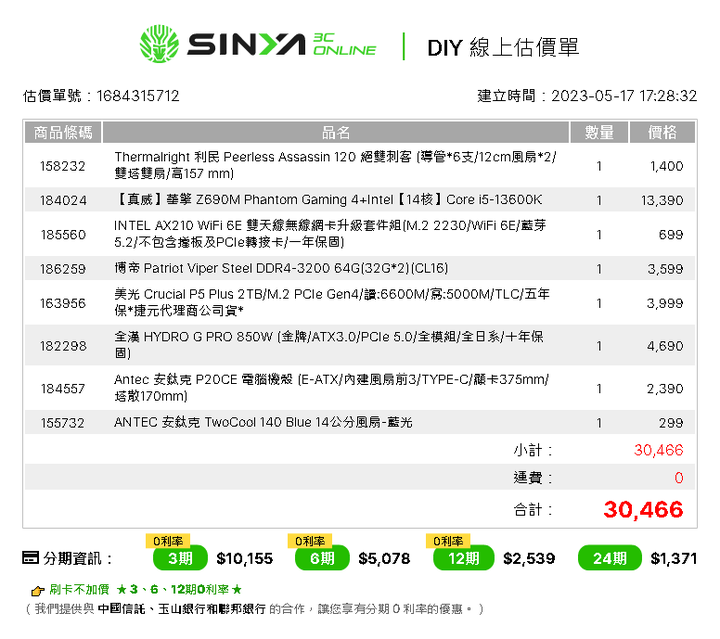Click the INTEL AX210 WiFi 6E product name
The image size is (720, 639).
point(330,234)
